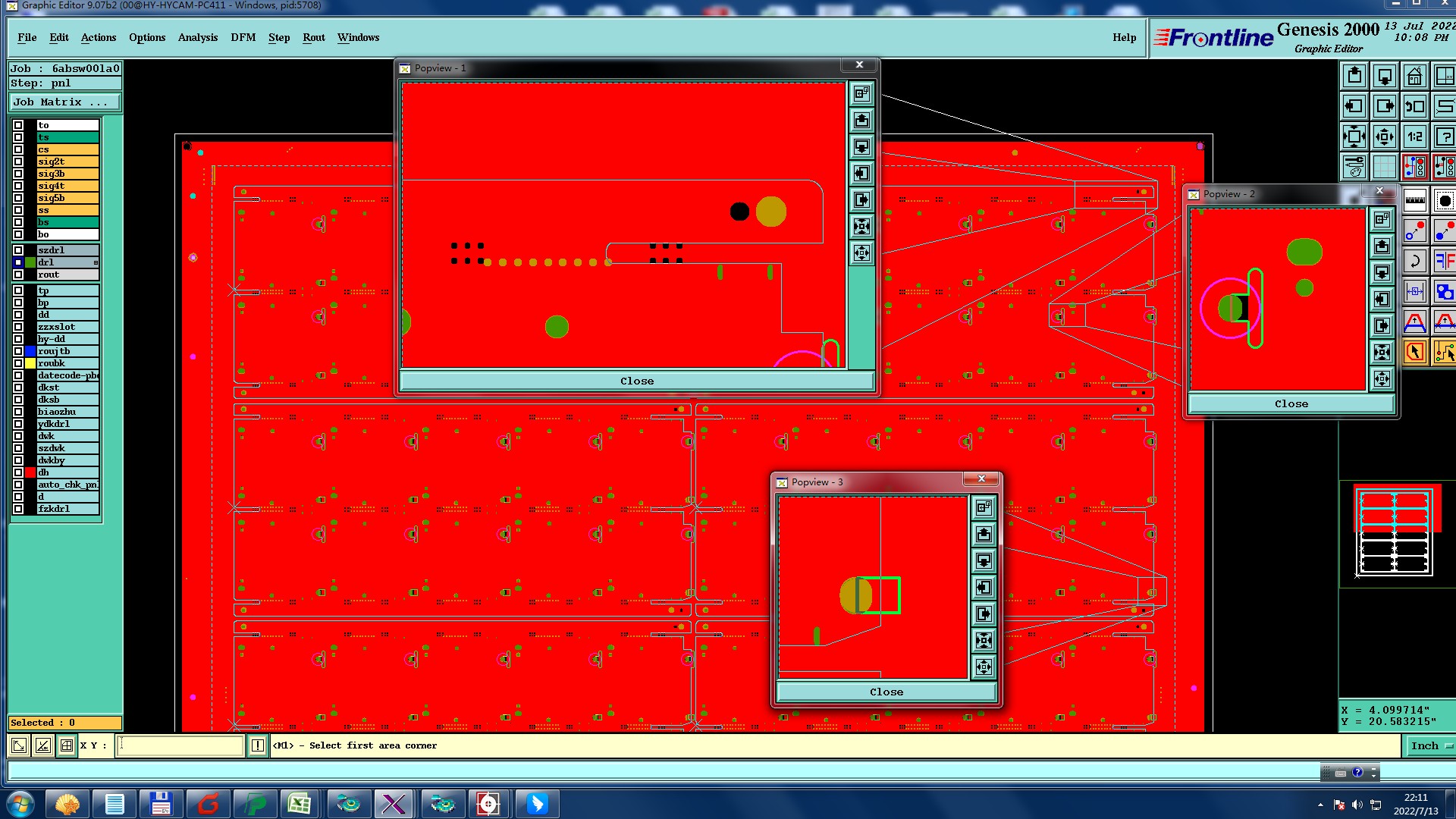Expand the drl layer small expander box
This screenshot has height=819, width=1456.
click(x=96, y=262)
